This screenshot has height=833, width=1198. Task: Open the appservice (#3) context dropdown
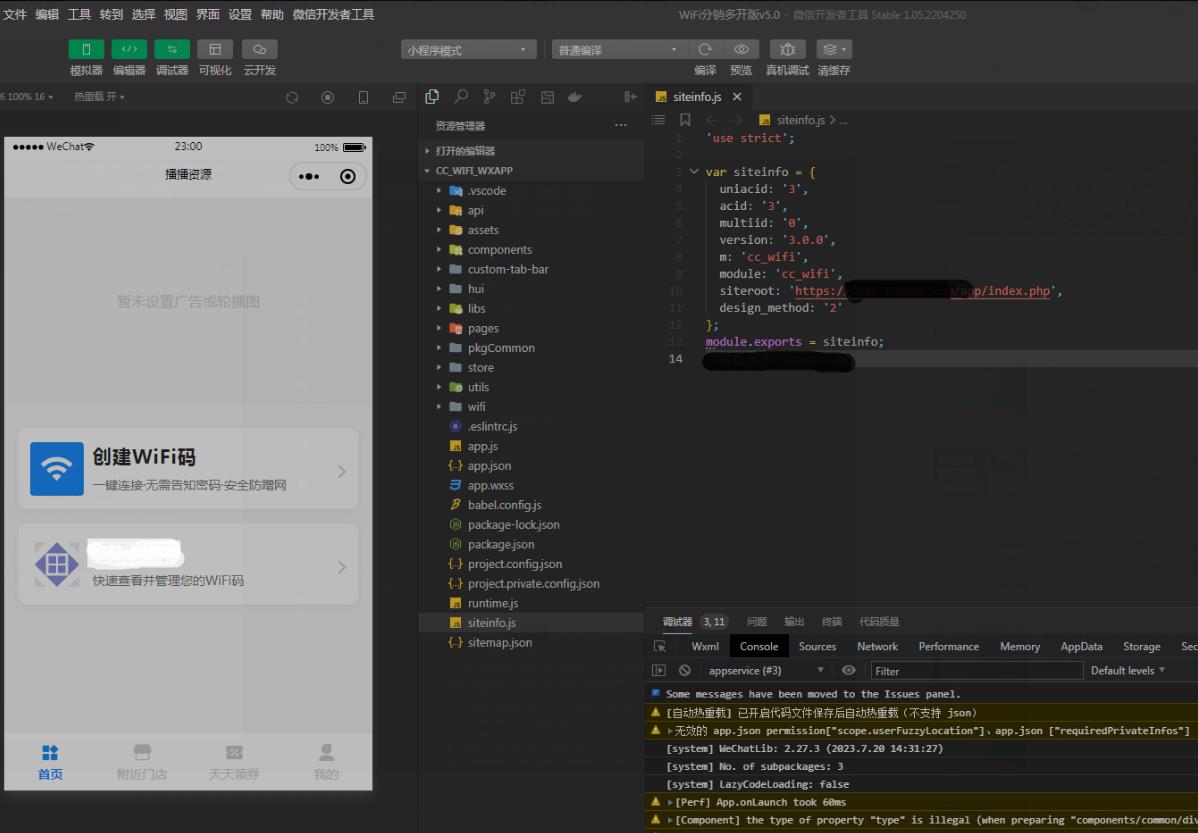click(766, 670)
